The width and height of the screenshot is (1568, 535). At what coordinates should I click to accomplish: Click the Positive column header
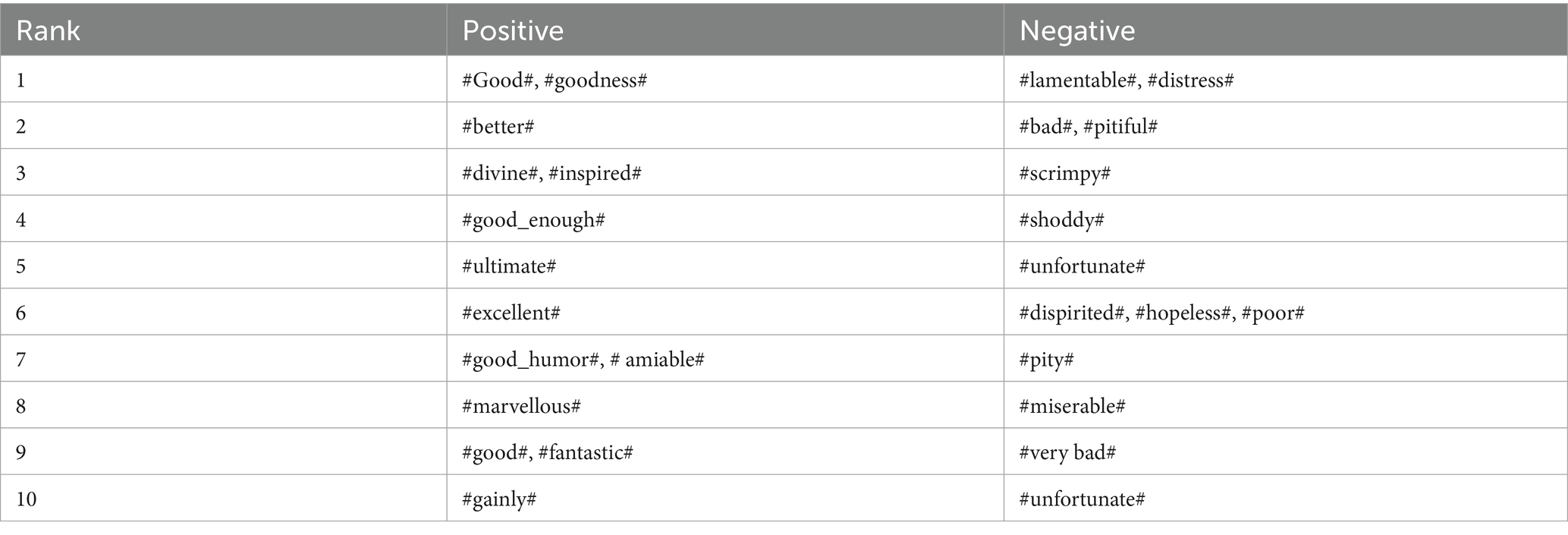click(513, 30)
